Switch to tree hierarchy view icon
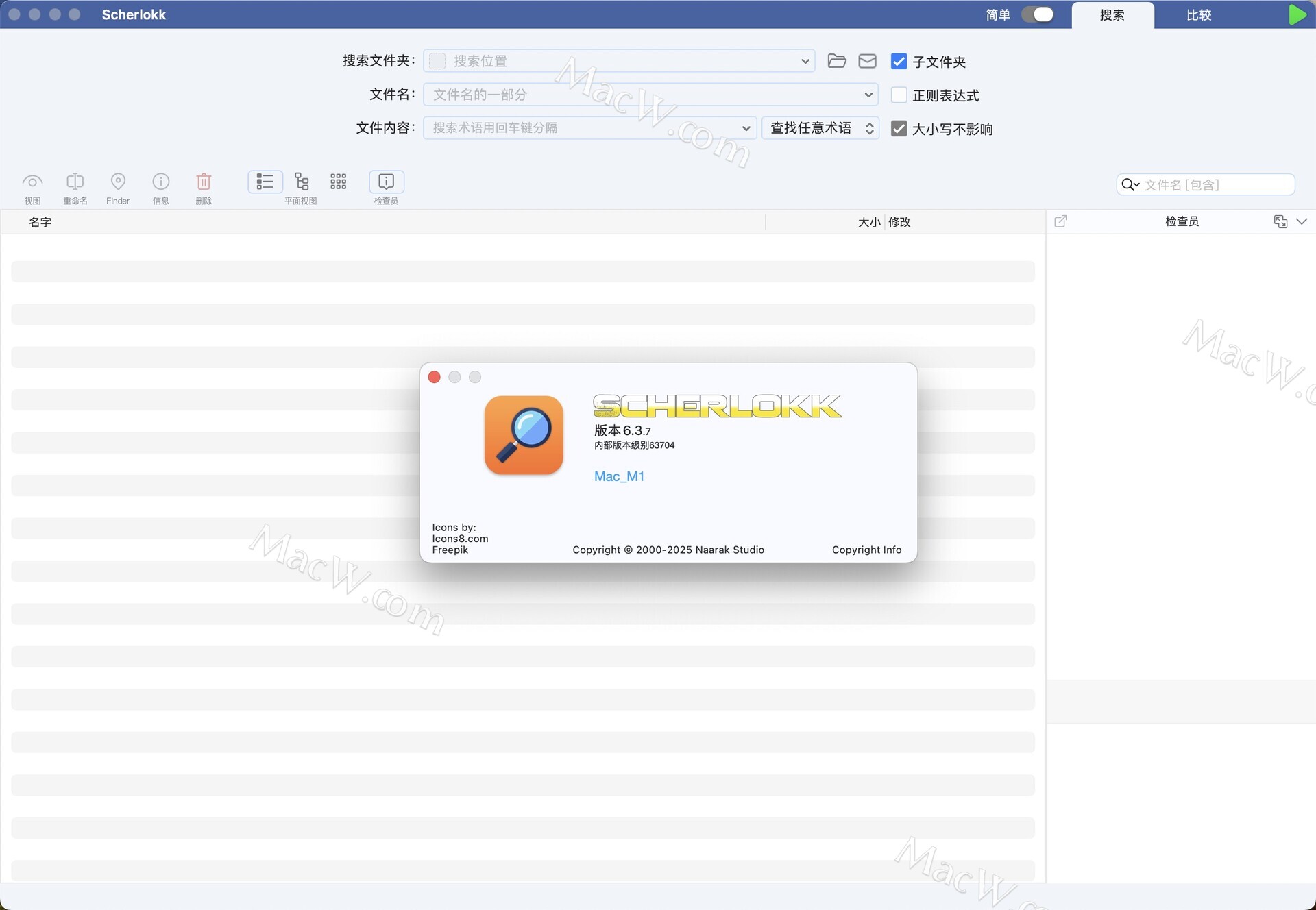This screenshot has width=1316, height=910. point(302,182)
